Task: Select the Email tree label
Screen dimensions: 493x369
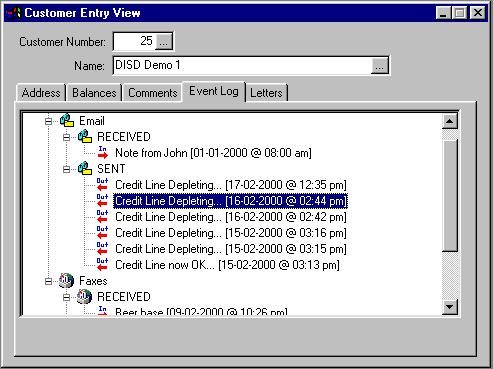Action: 92,121
